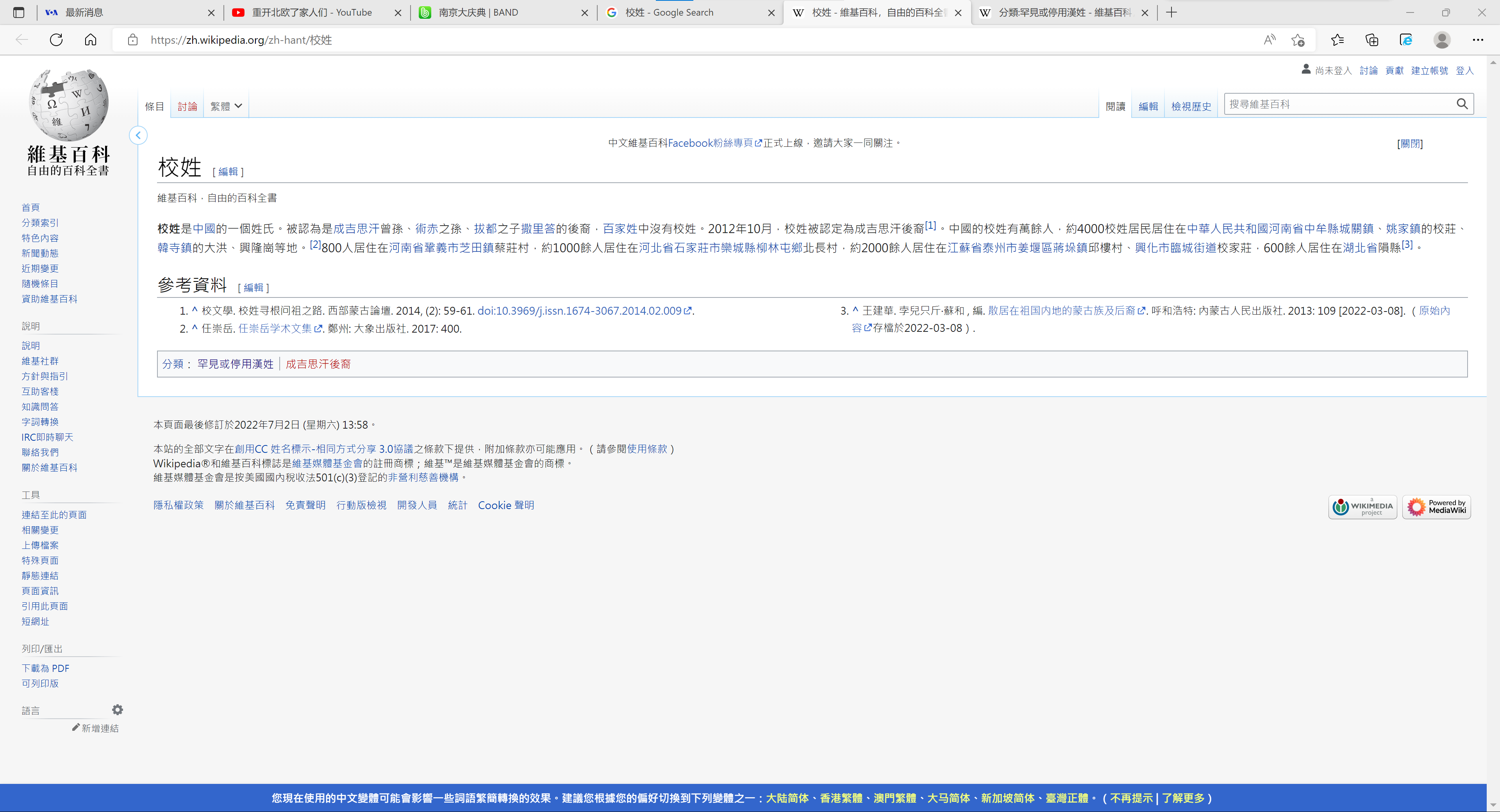This screenshot has height=812, width=1500.
Task: Add this page to favorites star icon
Action: [1298, 39]
